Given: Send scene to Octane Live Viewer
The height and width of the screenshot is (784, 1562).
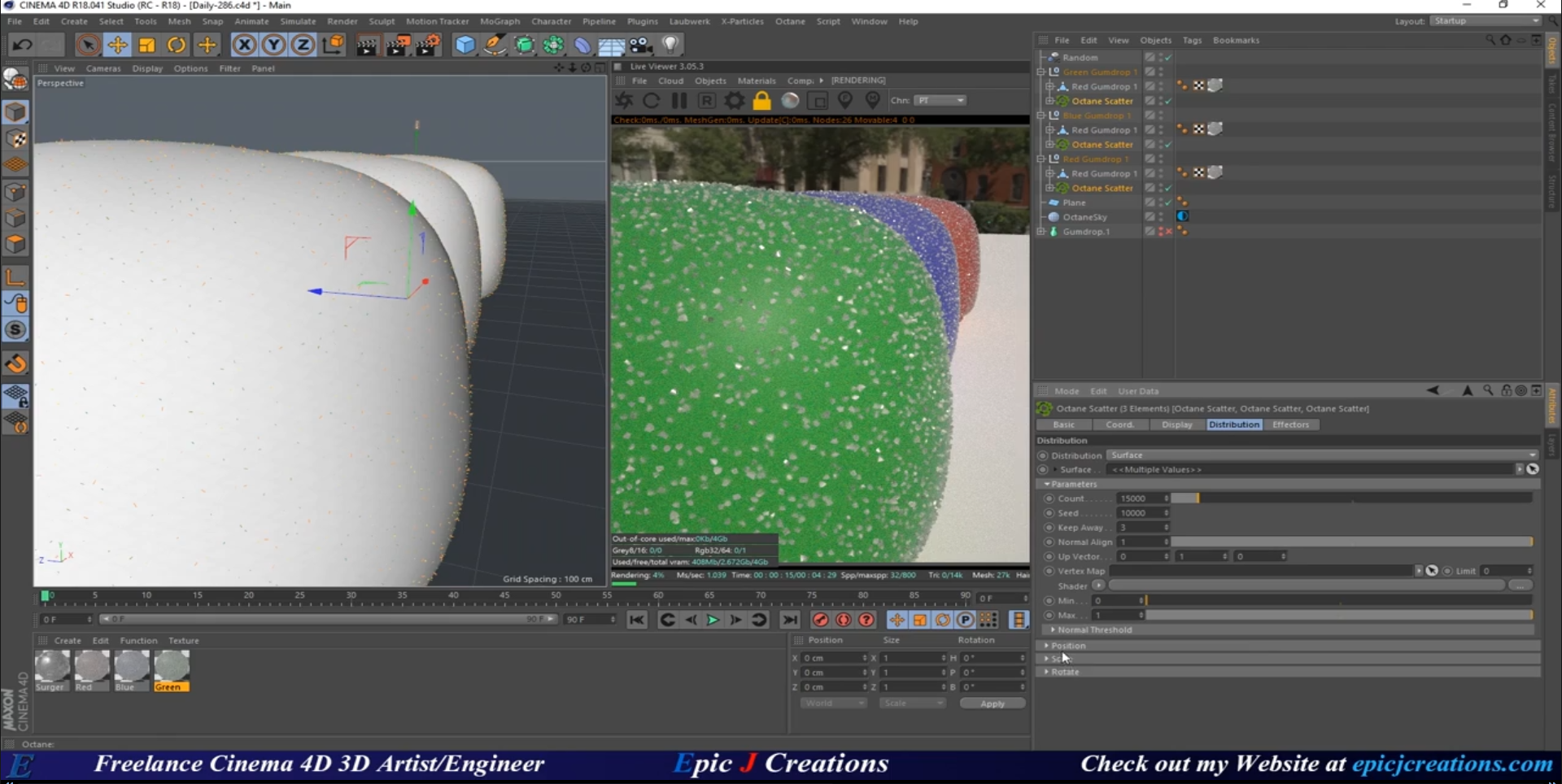Looking at the screenshot, I should 624,101.
